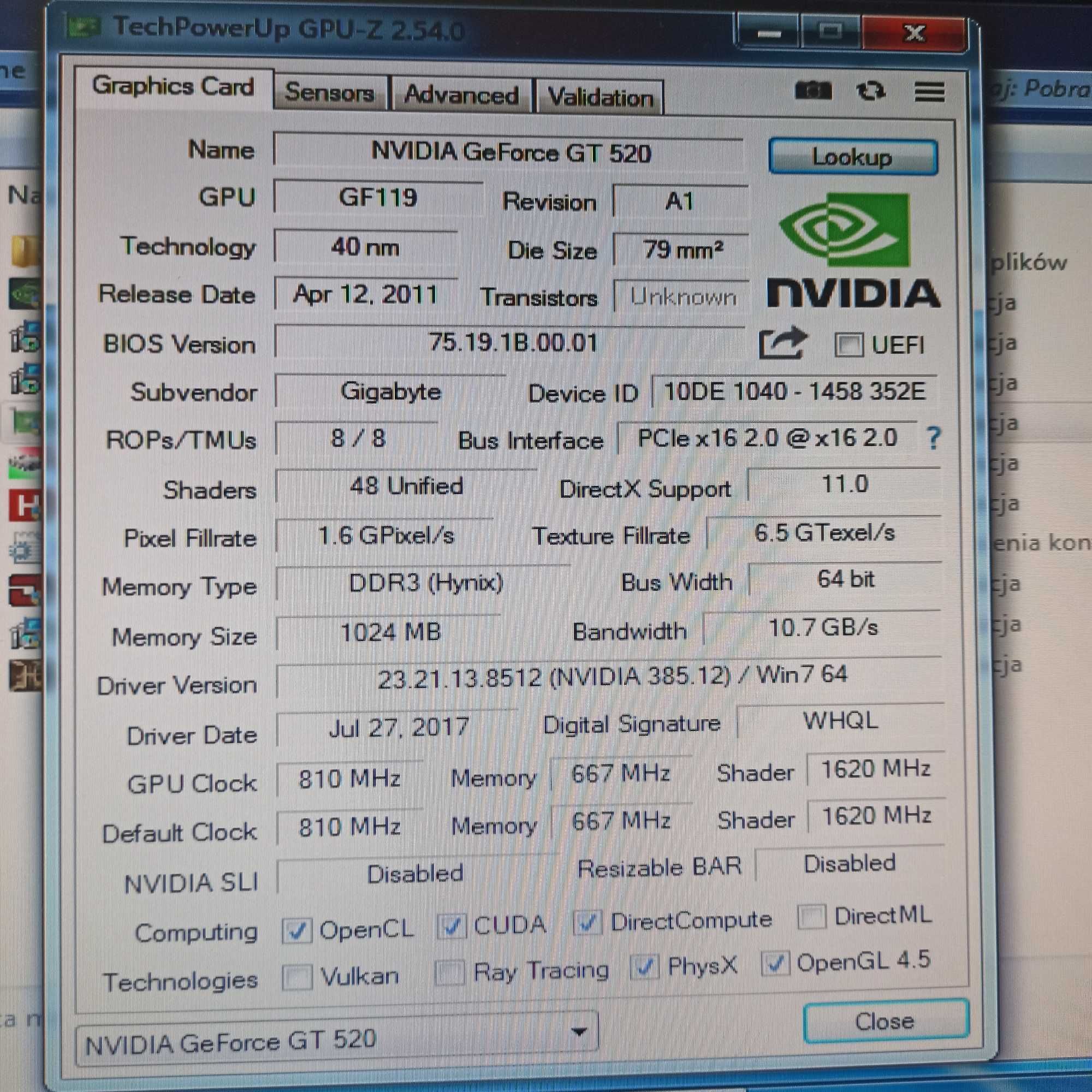
Task: Close GPU-Z with the red X button
Action: click(x=915, y=33)
